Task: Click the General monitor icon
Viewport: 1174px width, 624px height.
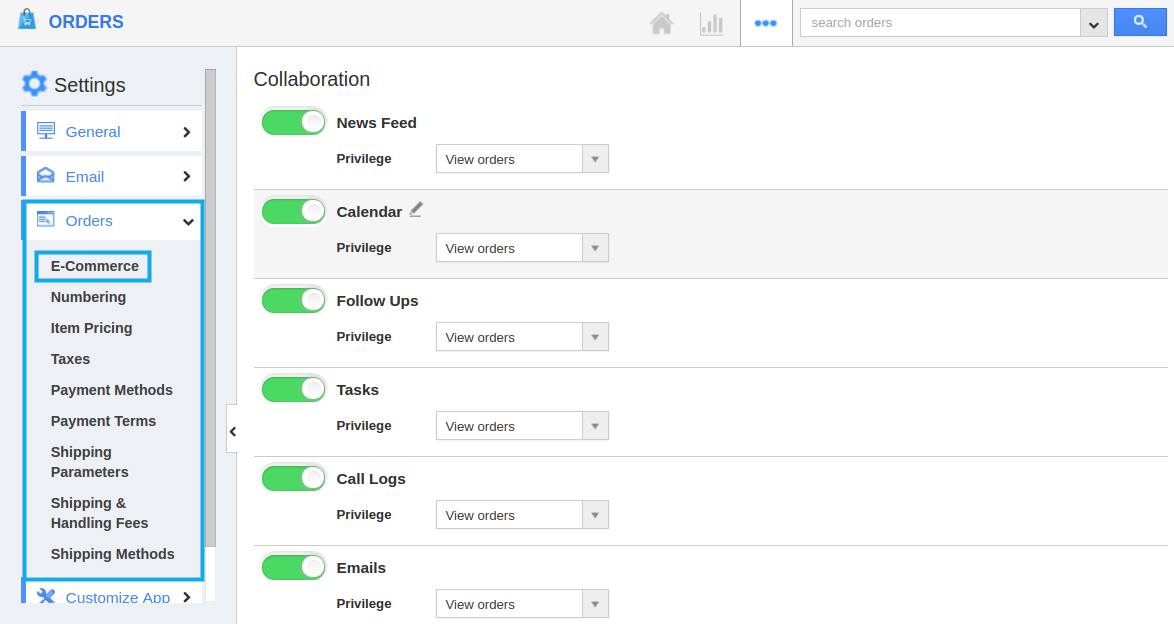Action: [46, 131]
